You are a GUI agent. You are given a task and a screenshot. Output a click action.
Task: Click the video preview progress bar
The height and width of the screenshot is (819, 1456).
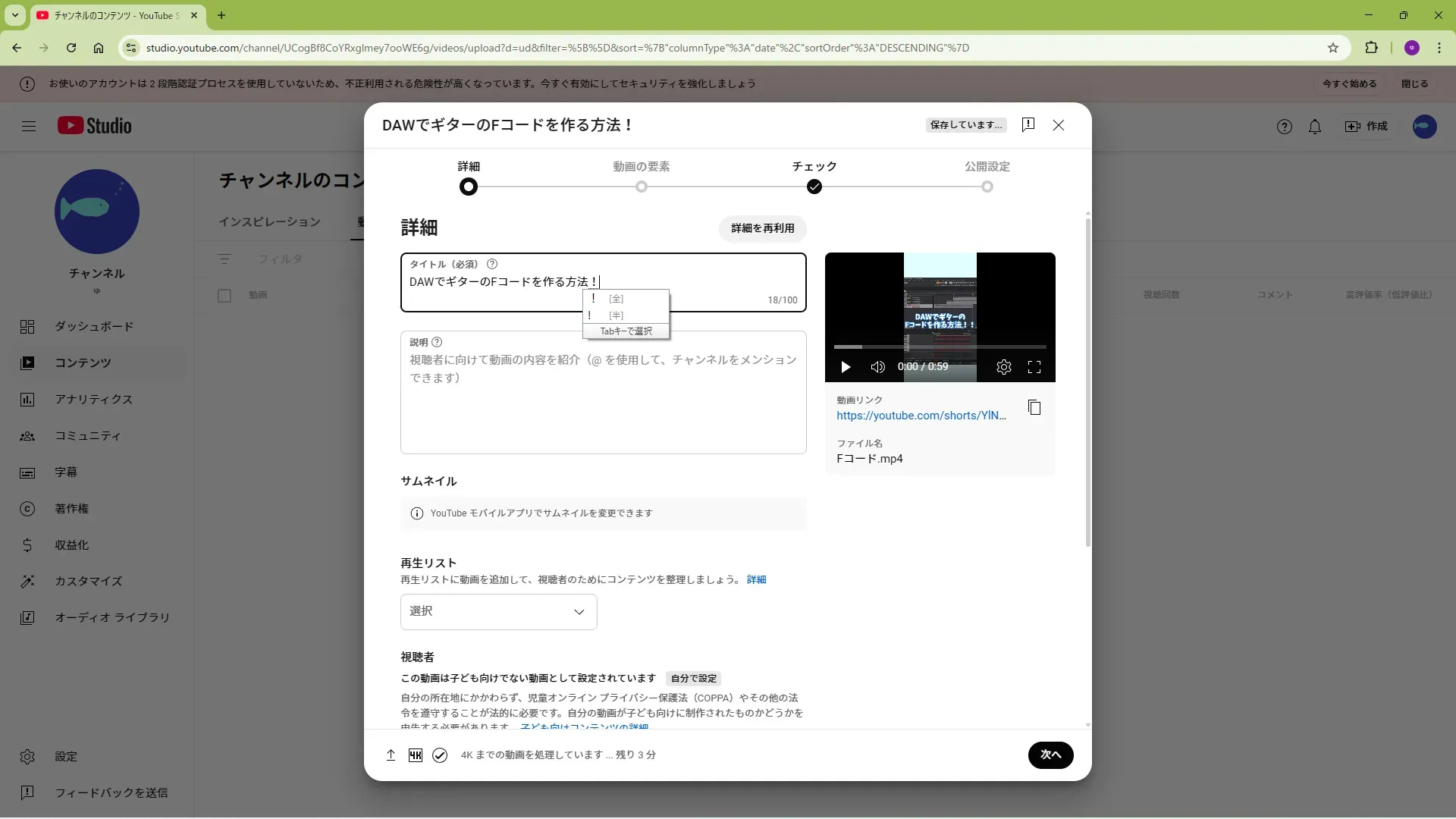tap(940, 347)
